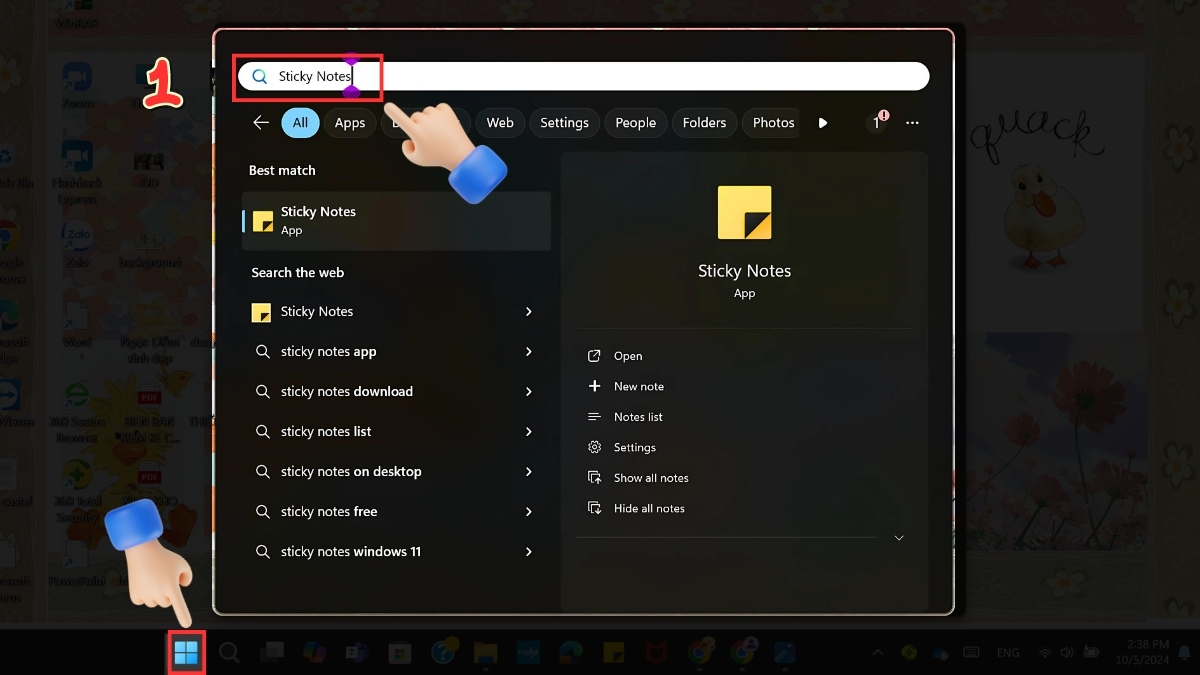Viewport: 1200px width, 675px height.
Task: Expand more actions chevron in preview pane
Action: coord(899,538)
